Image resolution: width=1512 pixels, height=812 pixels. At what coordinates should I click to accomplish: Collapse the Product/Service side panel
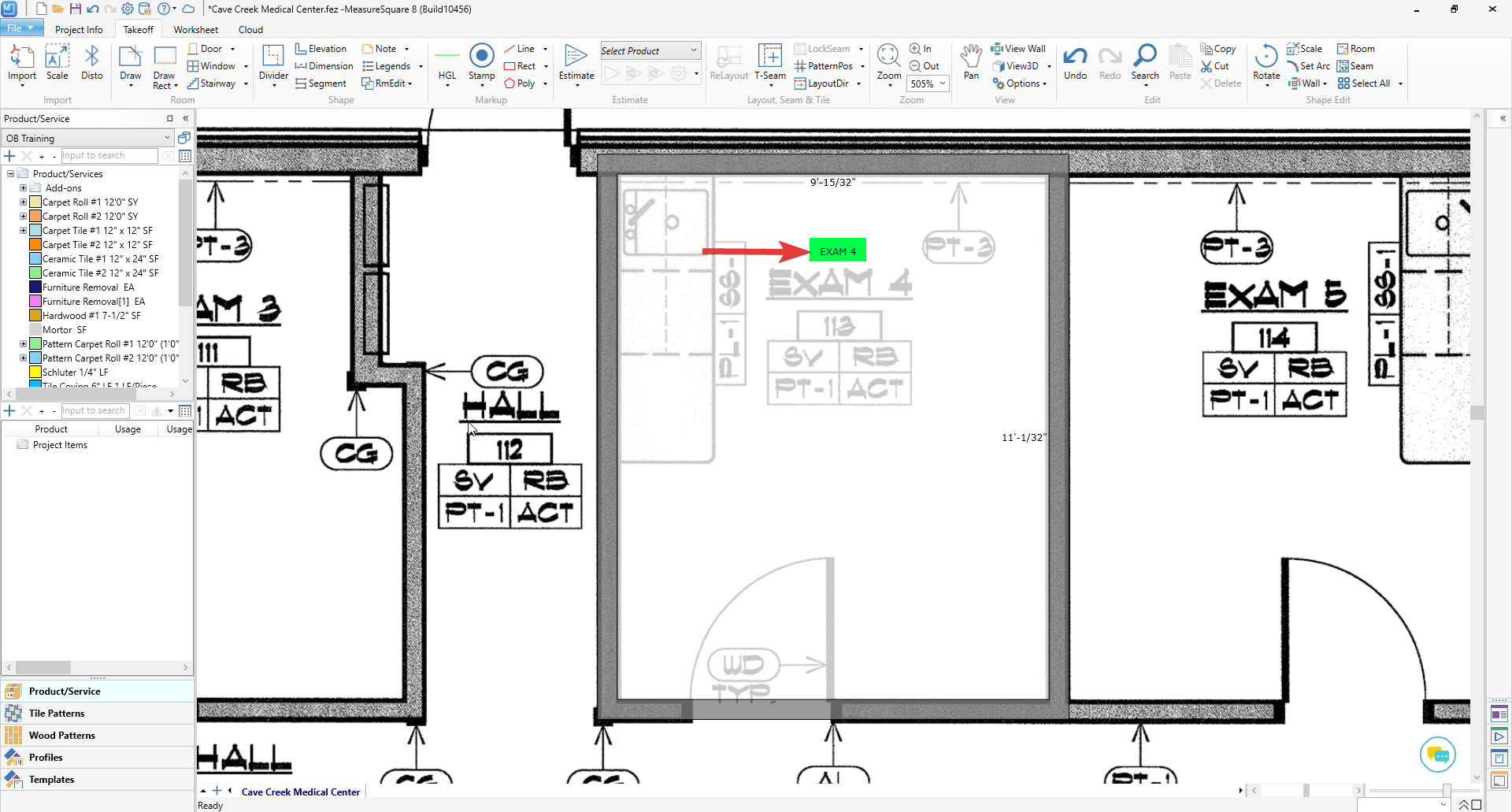186,119
